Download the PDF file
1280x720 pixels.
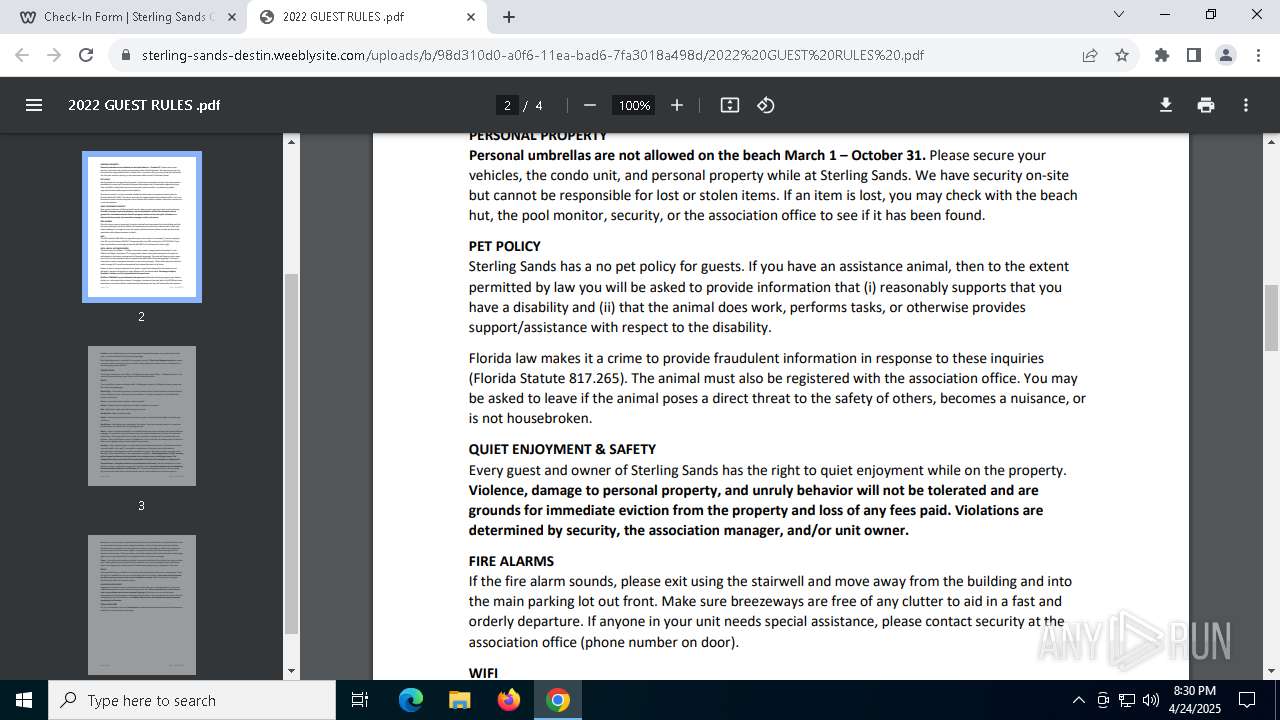pos(1166,105)
